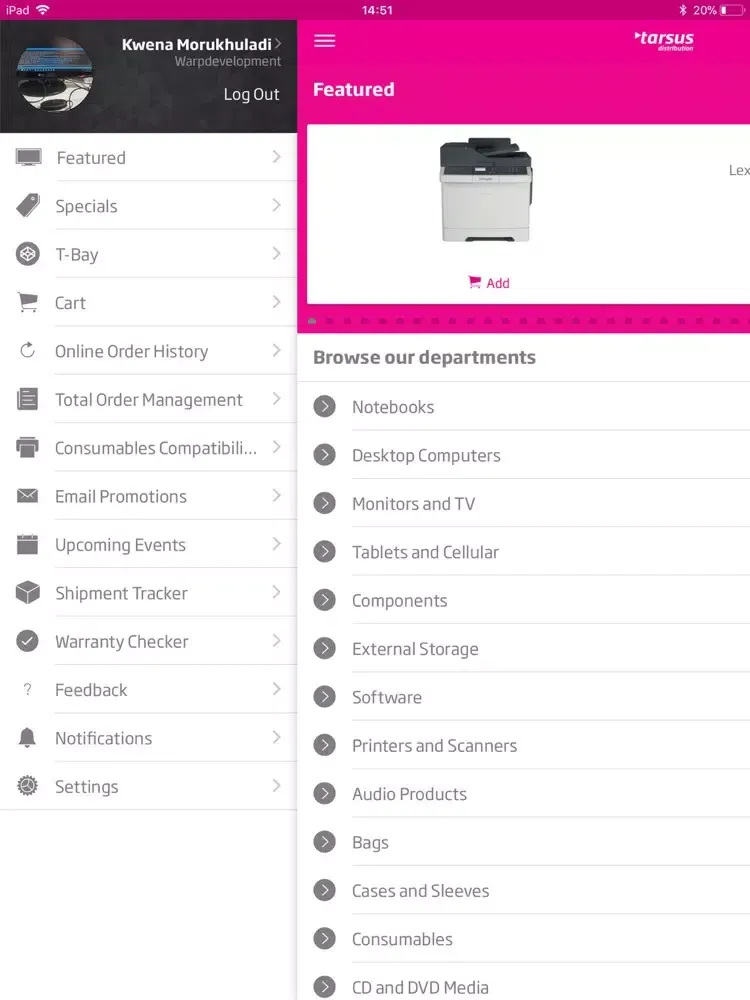Click the hamburger menu icon
750x1000 pixels.
click(325, 41)
